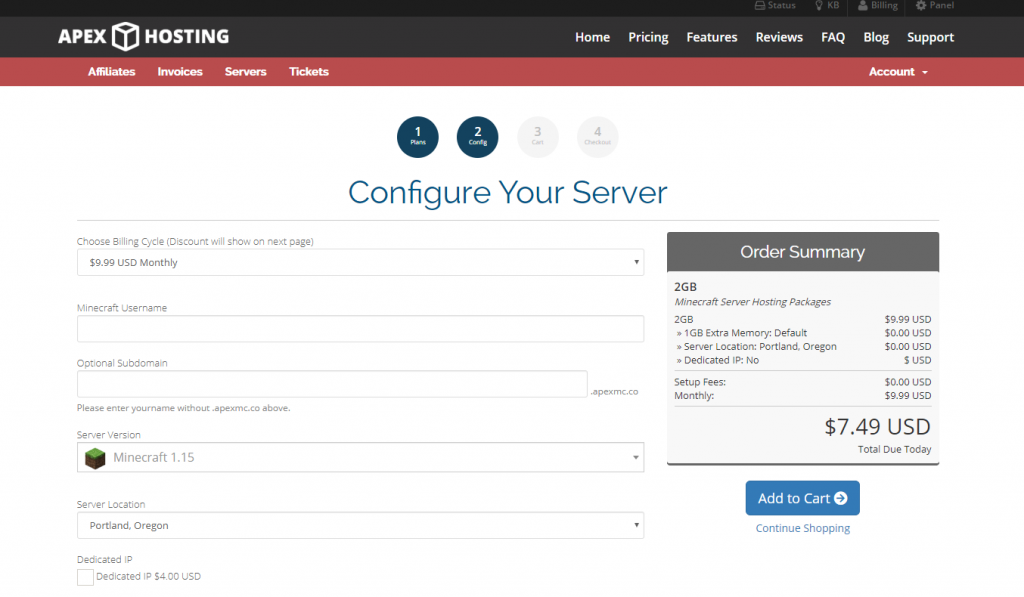
Task: Expand the Account dropdown menu
Action: click(x=898, y=72)
